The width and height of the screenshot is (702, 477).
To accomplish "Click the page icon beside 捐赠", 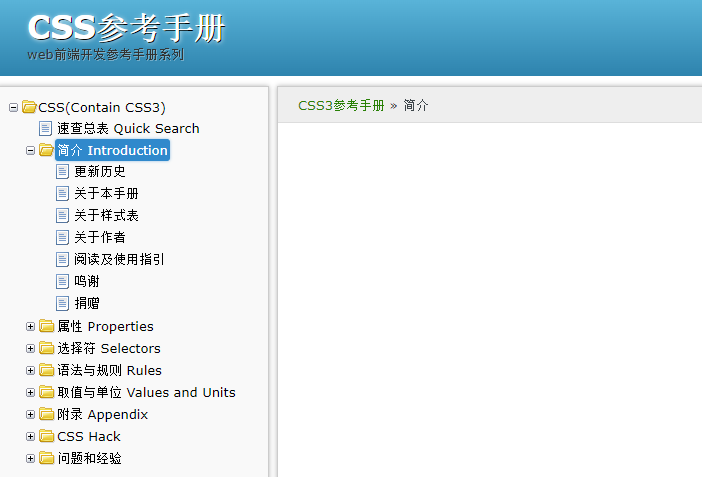I will (63, 303).
